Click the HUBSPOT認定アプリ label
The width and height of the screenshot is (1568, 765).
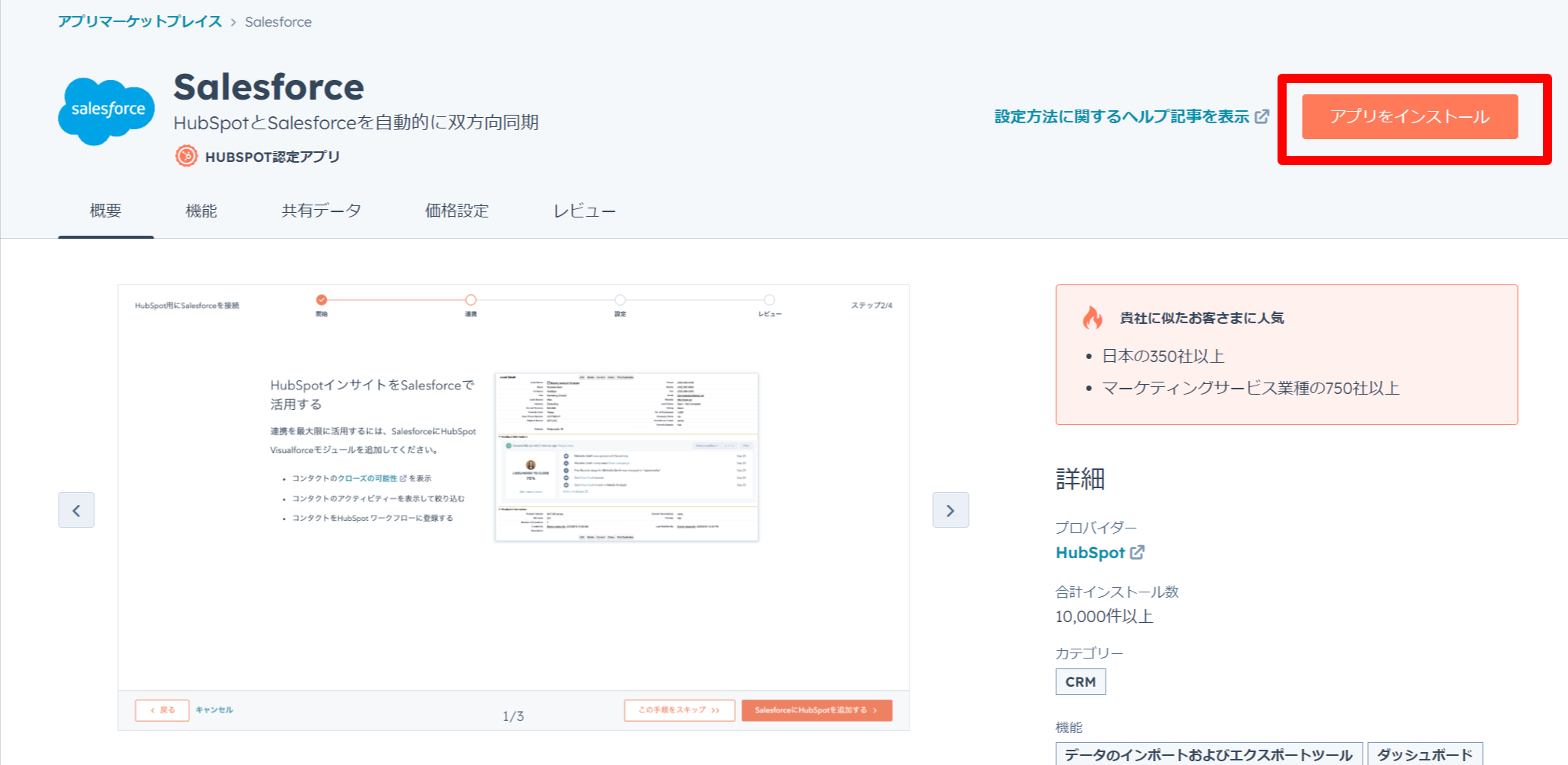coord(272,157)
